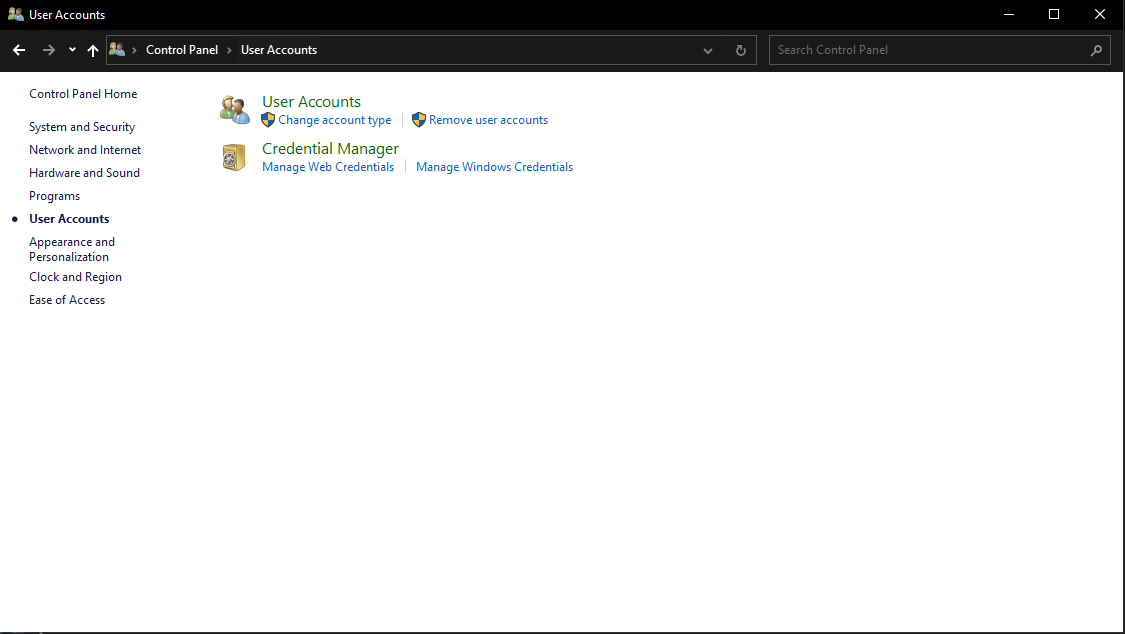
Task: Open Ease of Access category
Action: (x=67, y=300)
